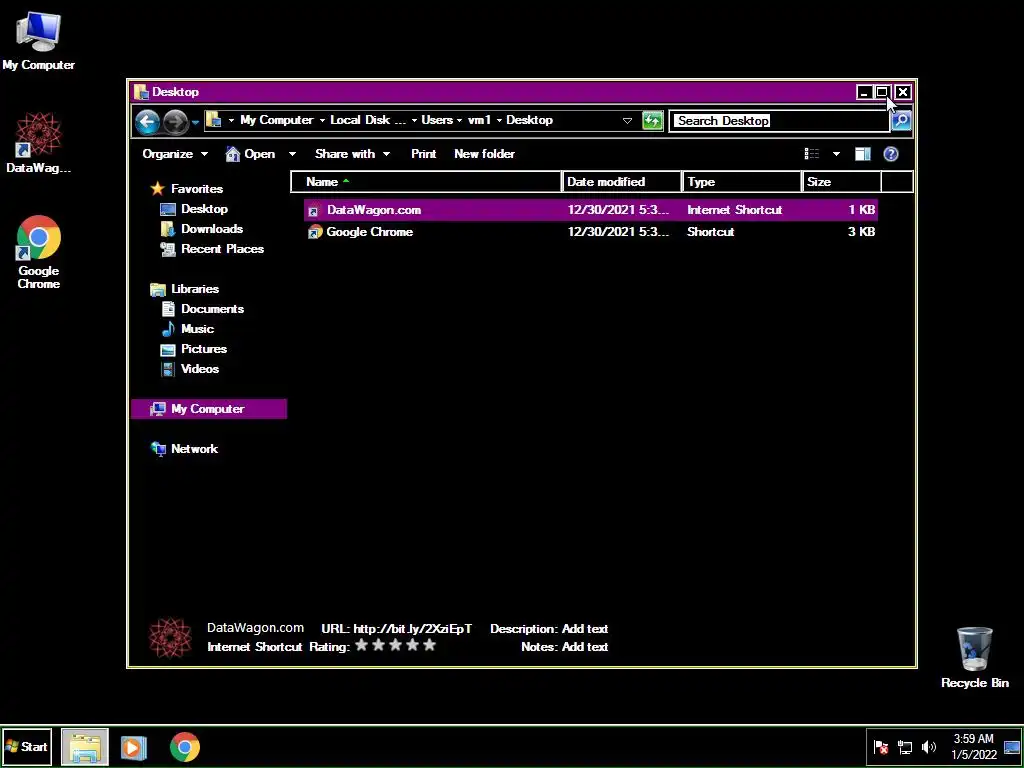The width and height of the screenshot is (1024, 768).
Task: Select My Computer in navigation pane
Action: click(208, 409)
